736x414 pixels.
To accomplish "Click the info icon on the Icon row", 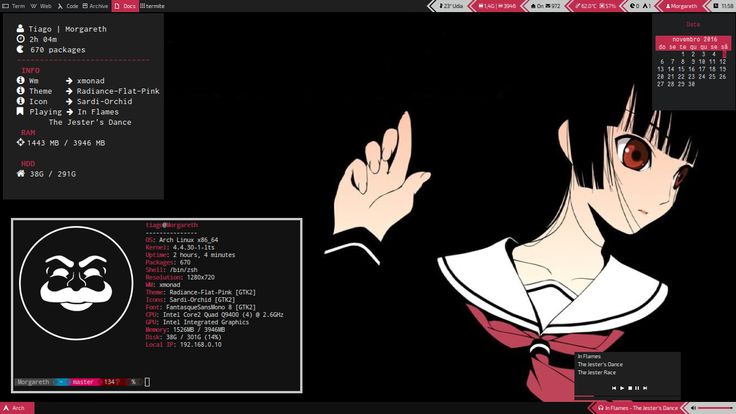I will [x=20, y=101].
